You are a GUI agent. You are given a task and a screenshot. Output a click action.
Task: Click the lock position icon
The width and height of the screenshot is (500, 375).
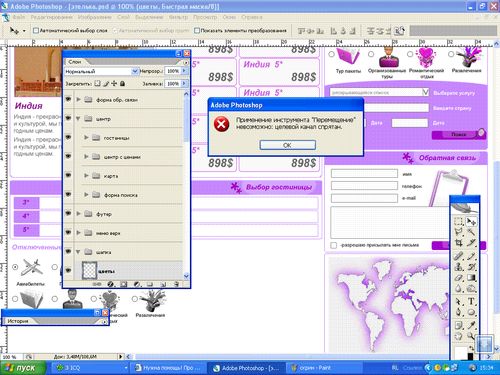114,83
